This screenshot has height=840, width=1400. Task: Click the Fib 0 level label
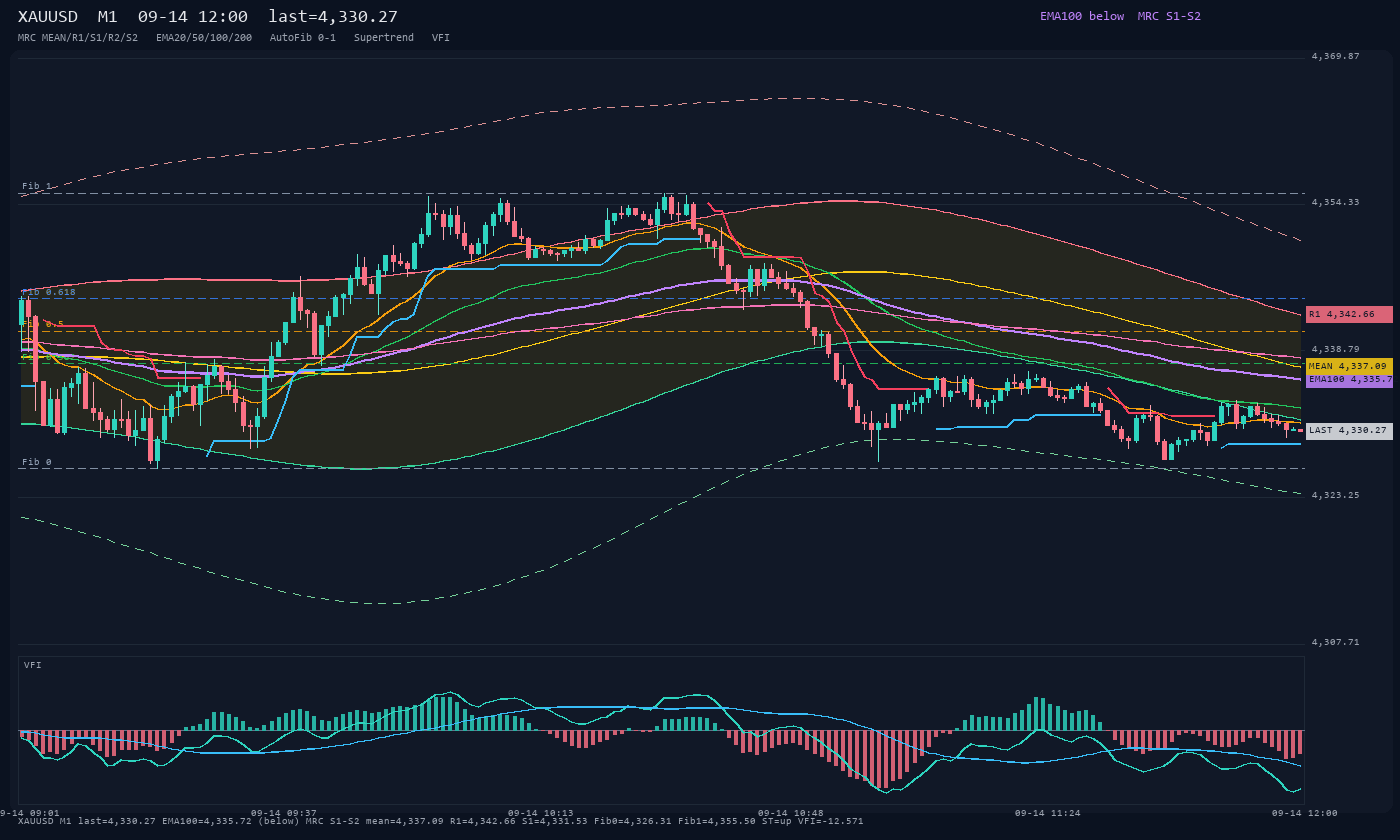coord(37,462)
